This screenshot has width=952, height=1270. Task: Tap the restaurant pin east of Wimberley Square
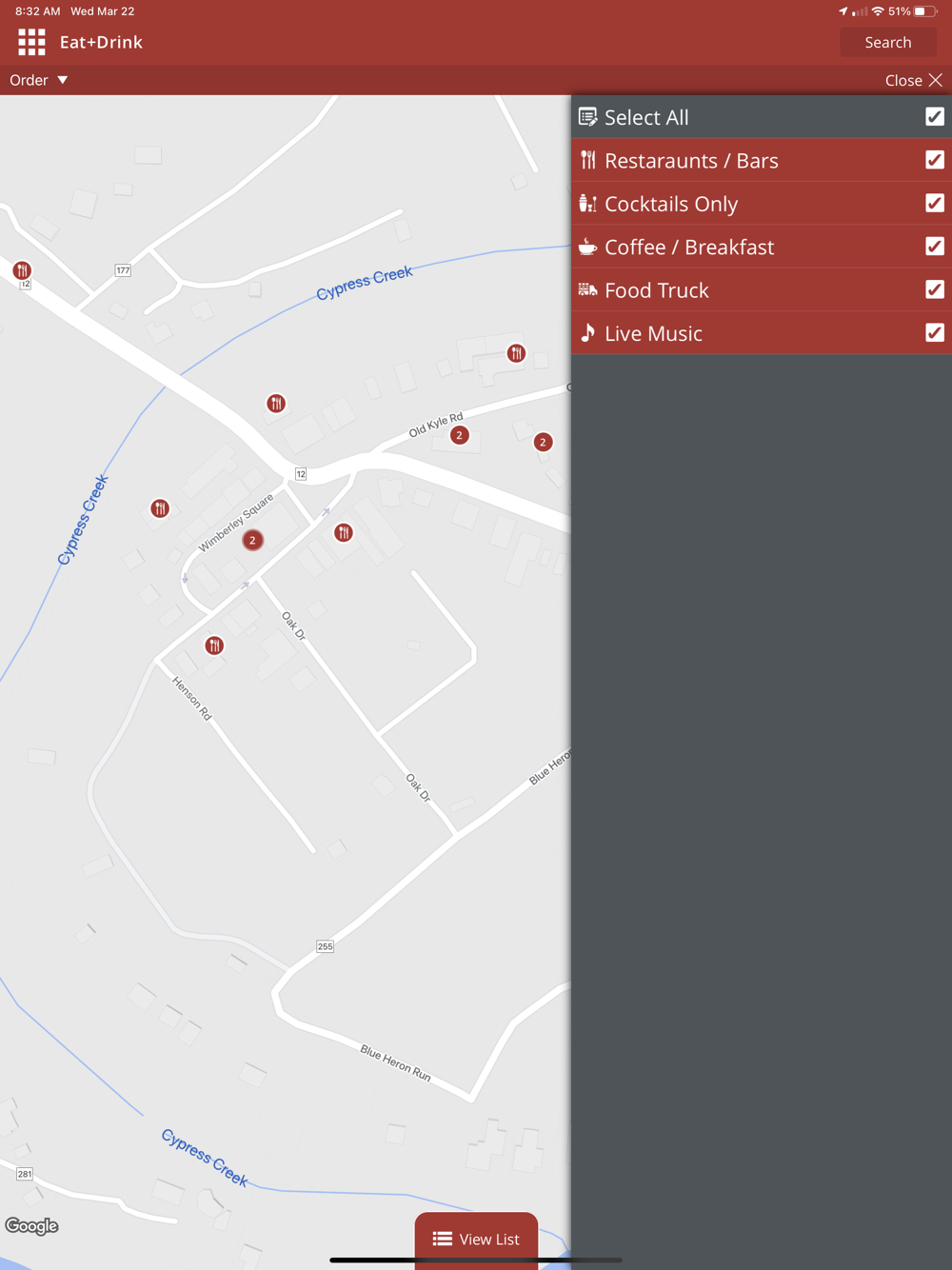pyautogui.click(x=344, y=532)
